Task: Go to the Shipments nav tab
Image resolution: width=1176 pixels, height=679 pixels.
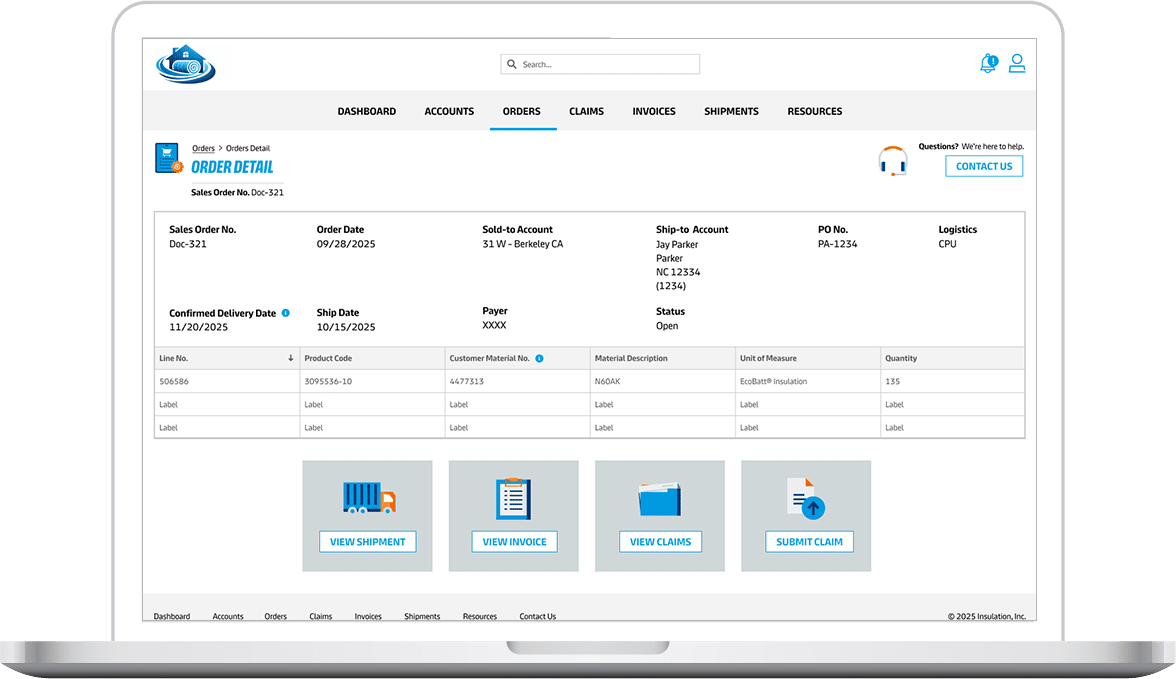Action: point(731,111)
